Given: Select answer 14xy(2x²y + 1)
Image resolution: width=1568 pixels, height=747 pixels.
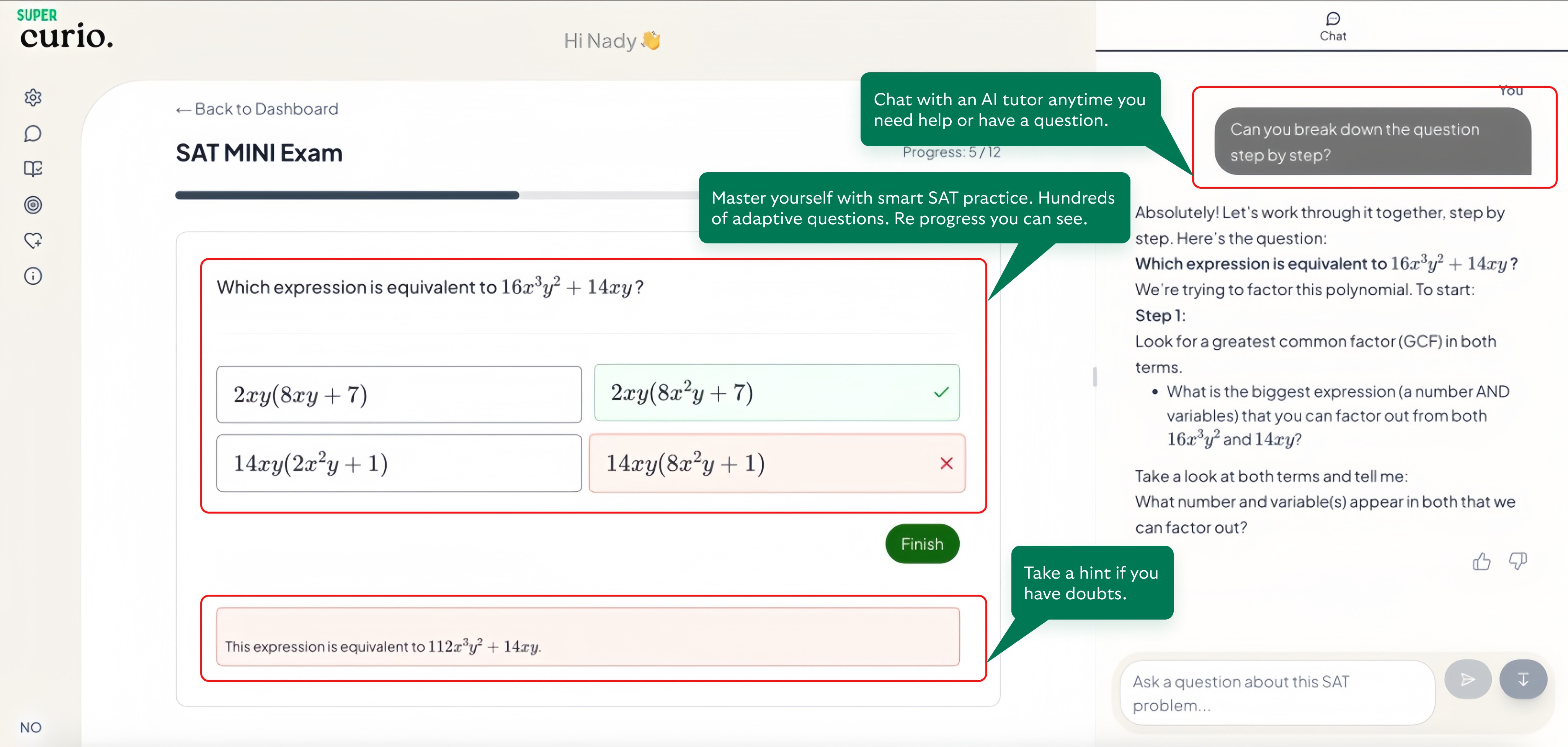Looking at the screenshot, I should click(x=399, y=463).
